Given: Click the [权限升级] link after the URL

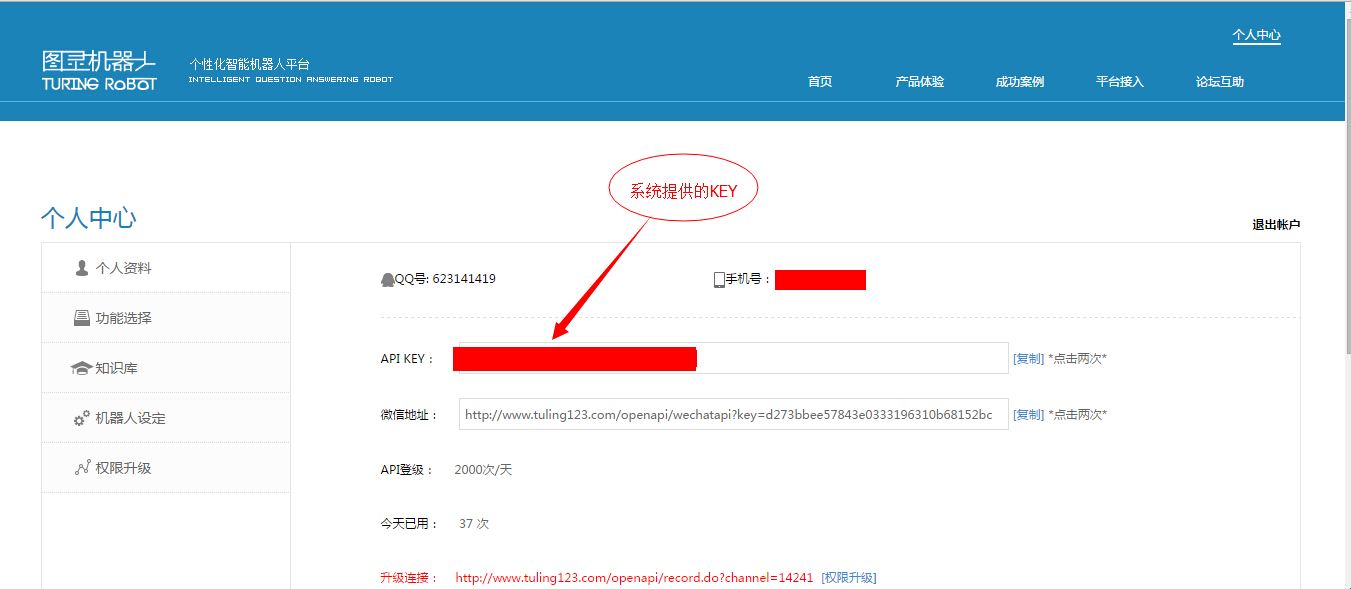Looking at the screenshot, I should tap(849, 578).
